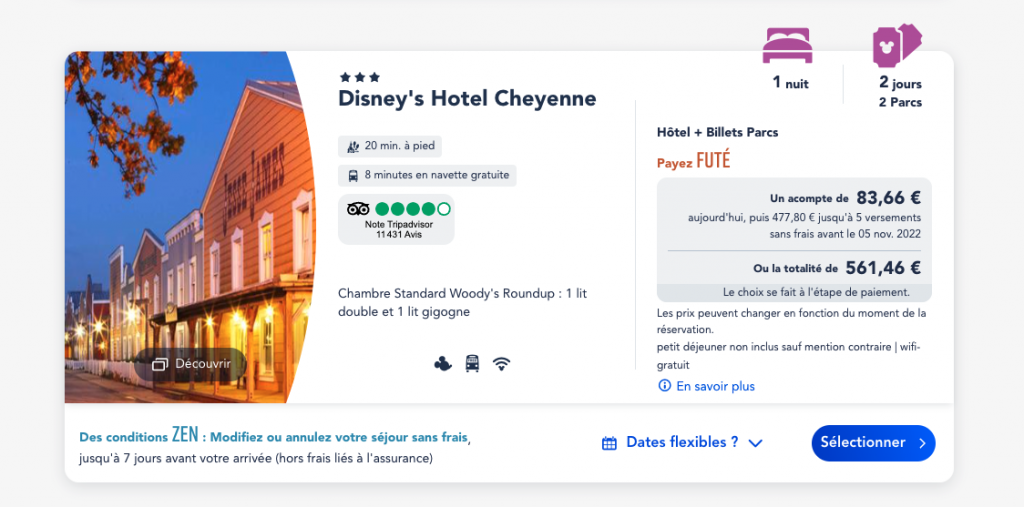
Task: Click the Tripadvisor owl logo
Action: pos(358,209)
